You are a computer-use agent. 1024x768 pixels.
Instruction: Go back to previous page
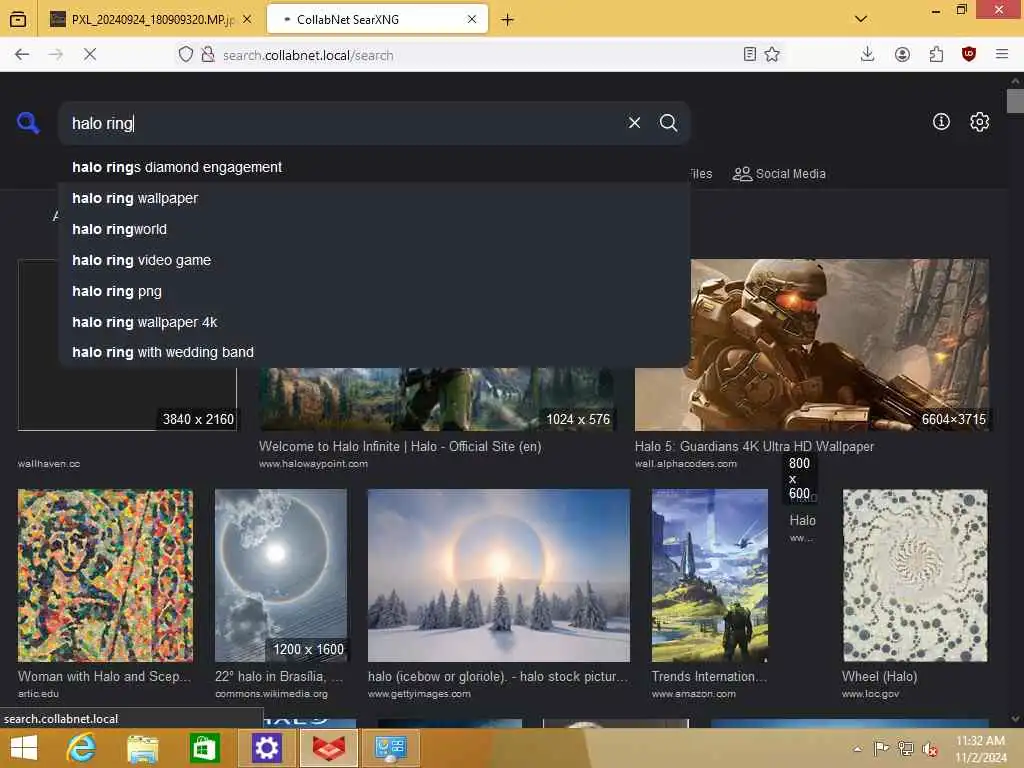tap(22, 55)
